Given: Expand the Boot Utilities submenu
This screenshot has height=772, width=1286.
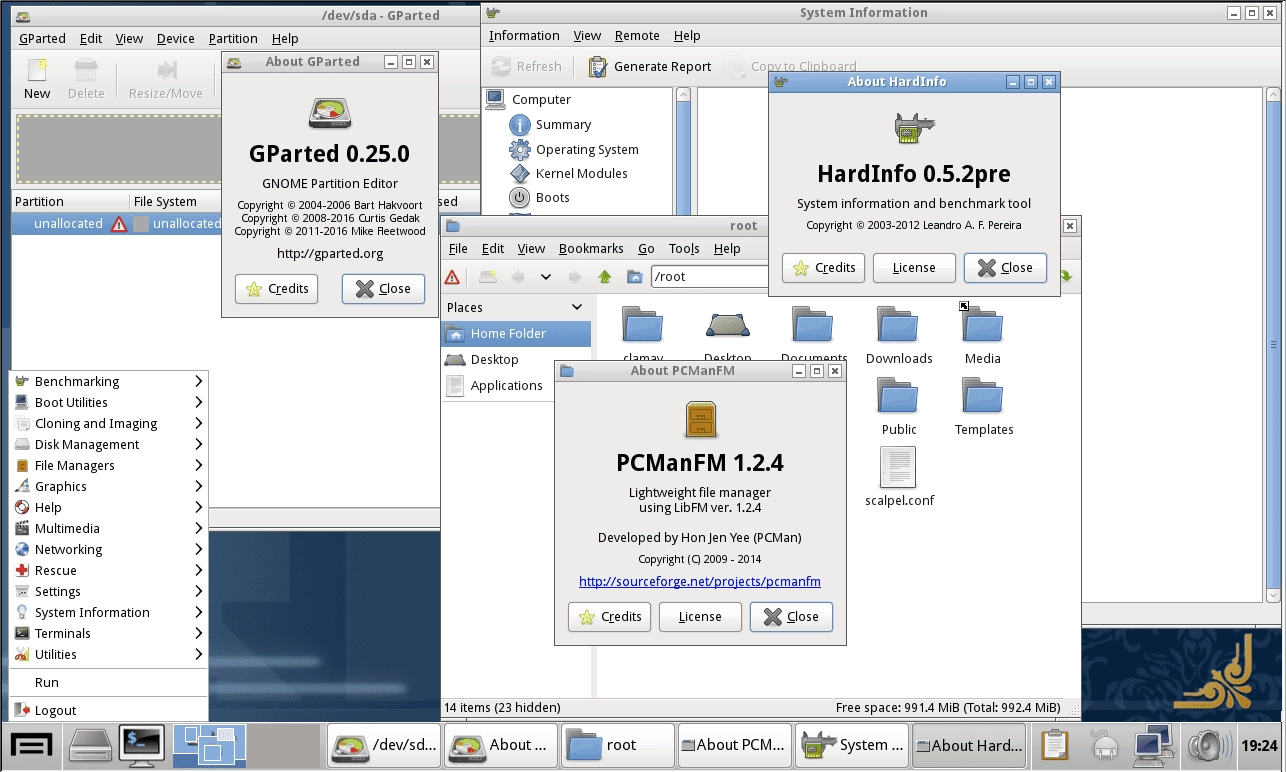Looking at the screenshot, I should 109,402.
